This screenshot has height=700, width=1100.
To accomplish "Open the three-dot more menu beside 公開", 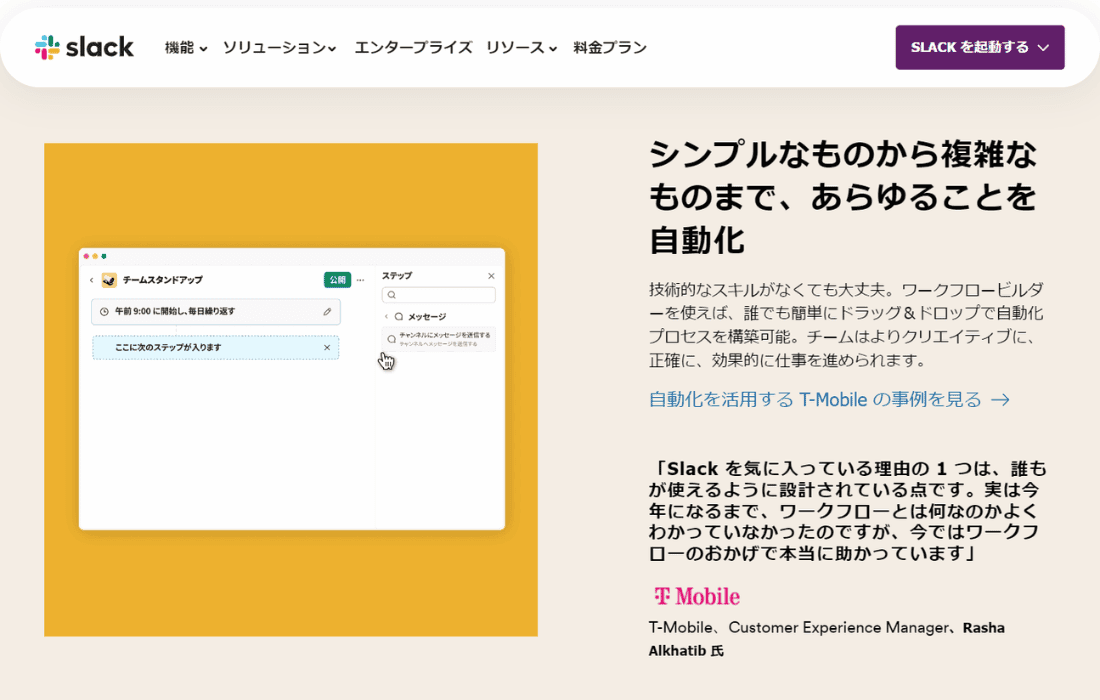I will tap(361, 280).
